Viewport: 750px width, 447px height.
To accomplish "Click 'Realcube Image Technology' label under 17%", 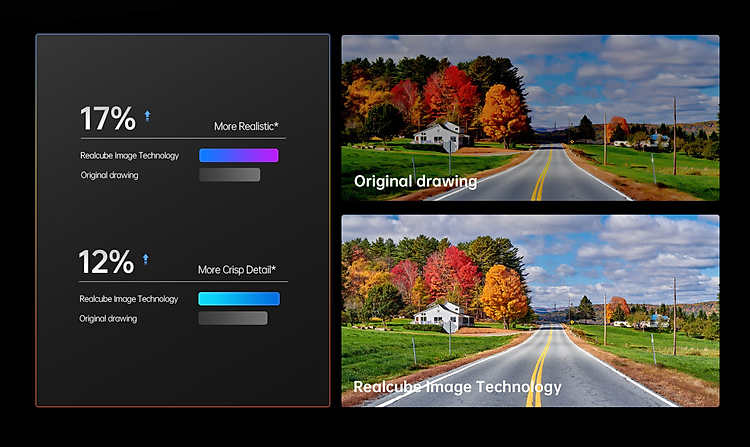I will [129, 155].
